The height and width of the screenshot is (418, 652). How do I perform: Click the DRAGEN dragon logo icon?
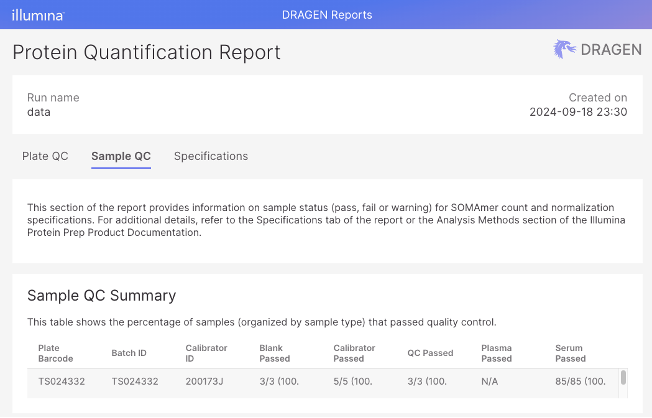pyautogui.click(x=564, y=49)
